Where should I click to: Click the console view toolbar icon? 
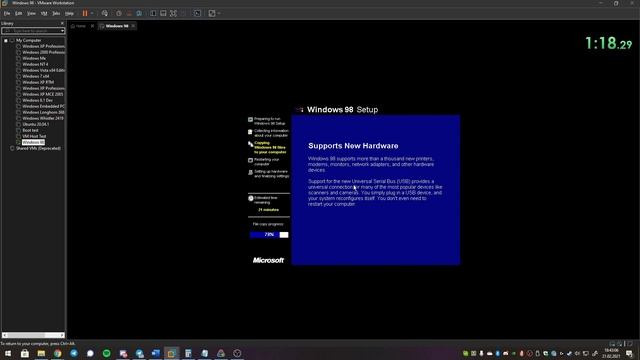197,13
